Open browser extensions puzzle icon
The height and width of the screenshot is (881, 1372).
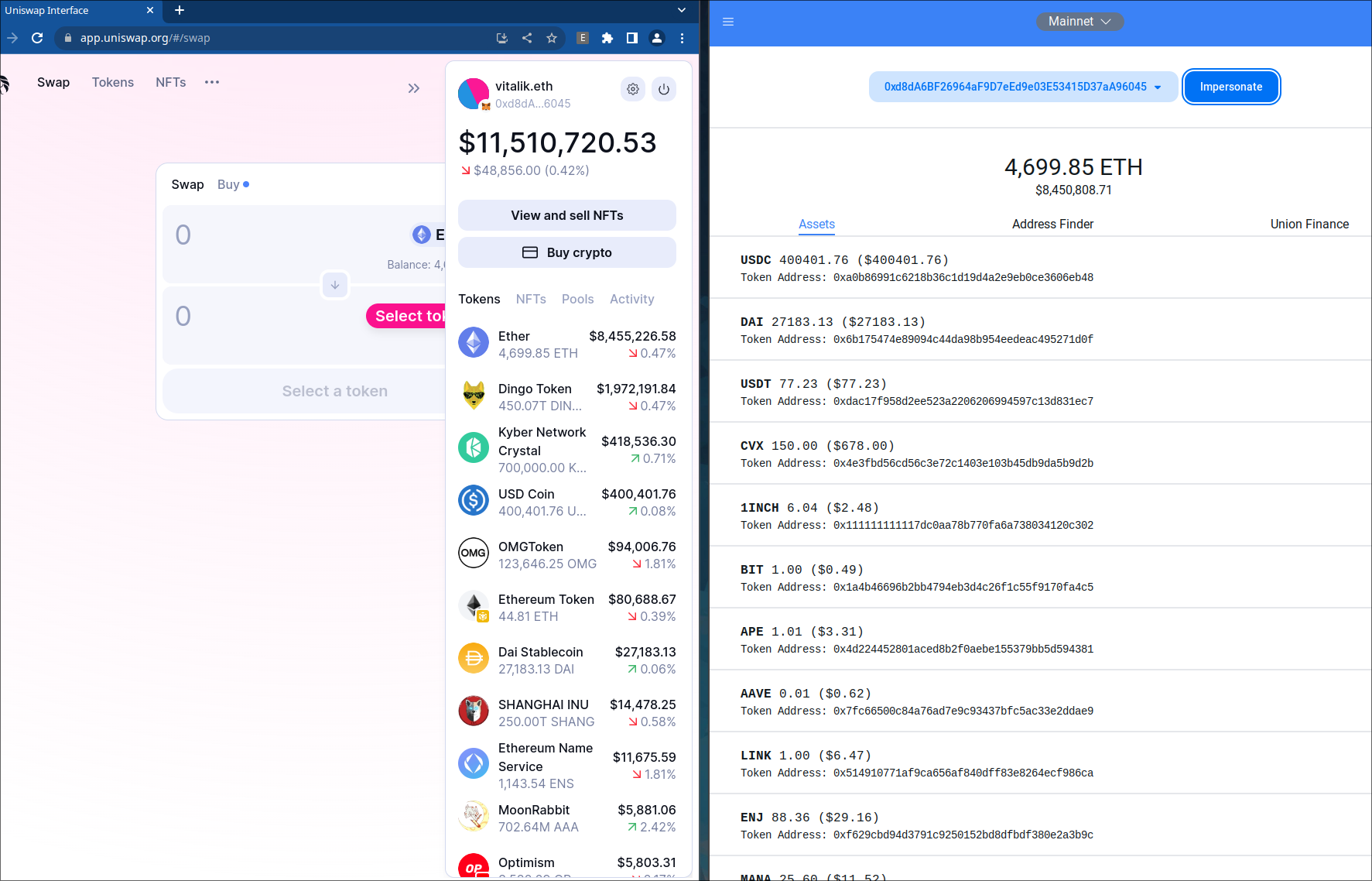pos(607,38)
